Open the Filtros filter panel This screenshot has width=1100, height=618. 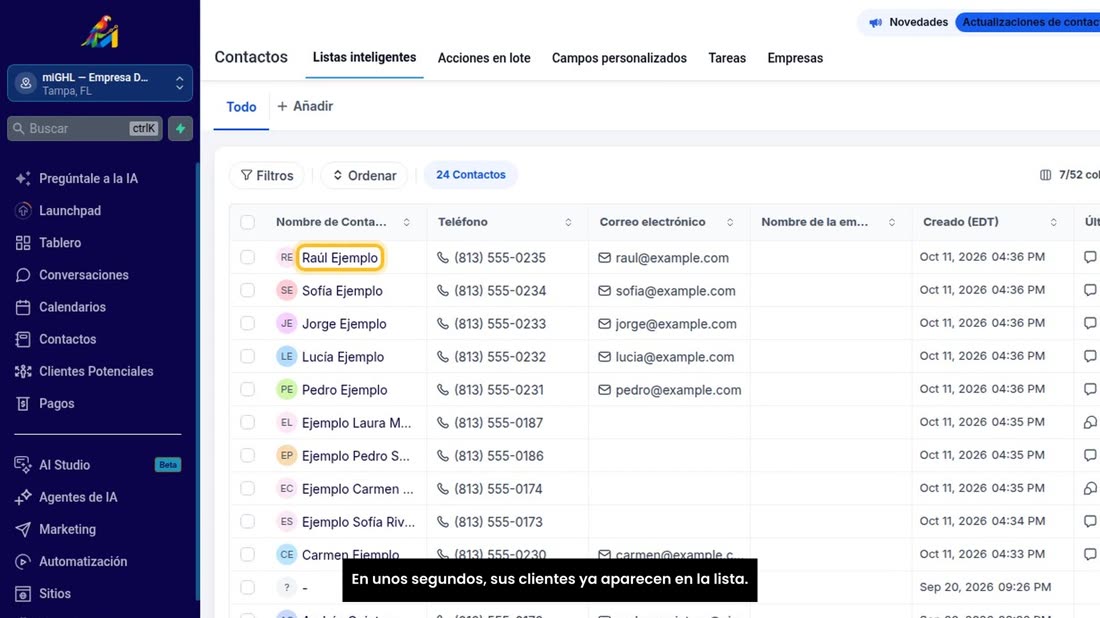pos(267,175)
